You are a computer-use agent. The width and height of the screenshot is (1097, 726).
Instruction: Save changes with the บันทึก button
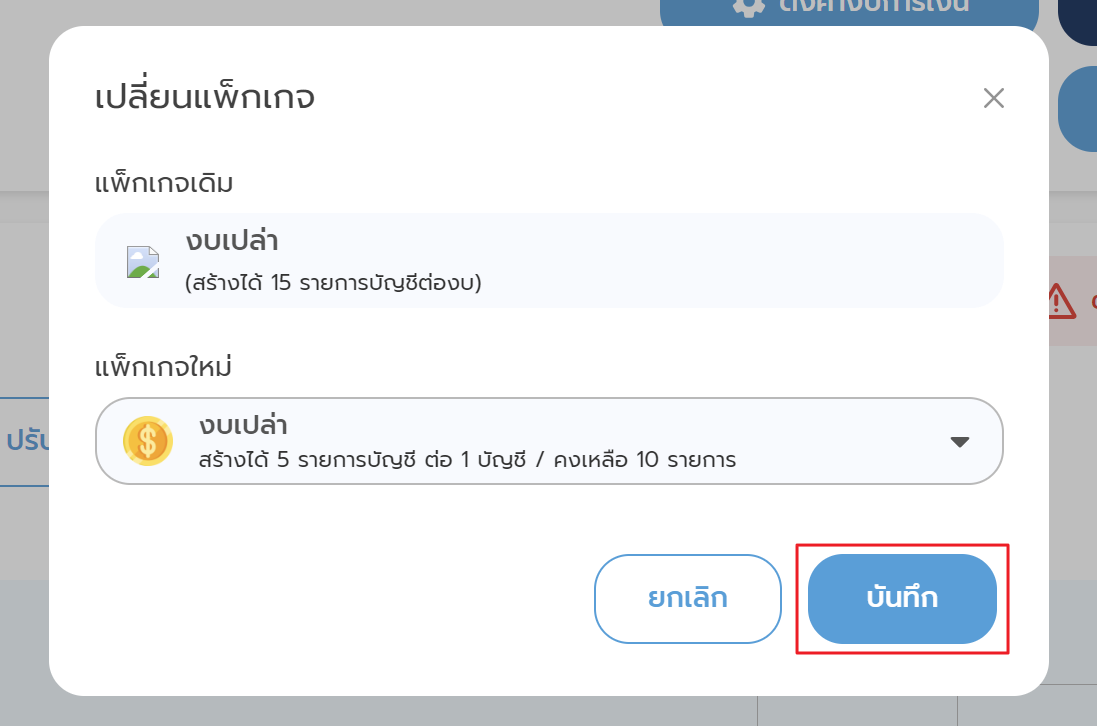point(901,598)
